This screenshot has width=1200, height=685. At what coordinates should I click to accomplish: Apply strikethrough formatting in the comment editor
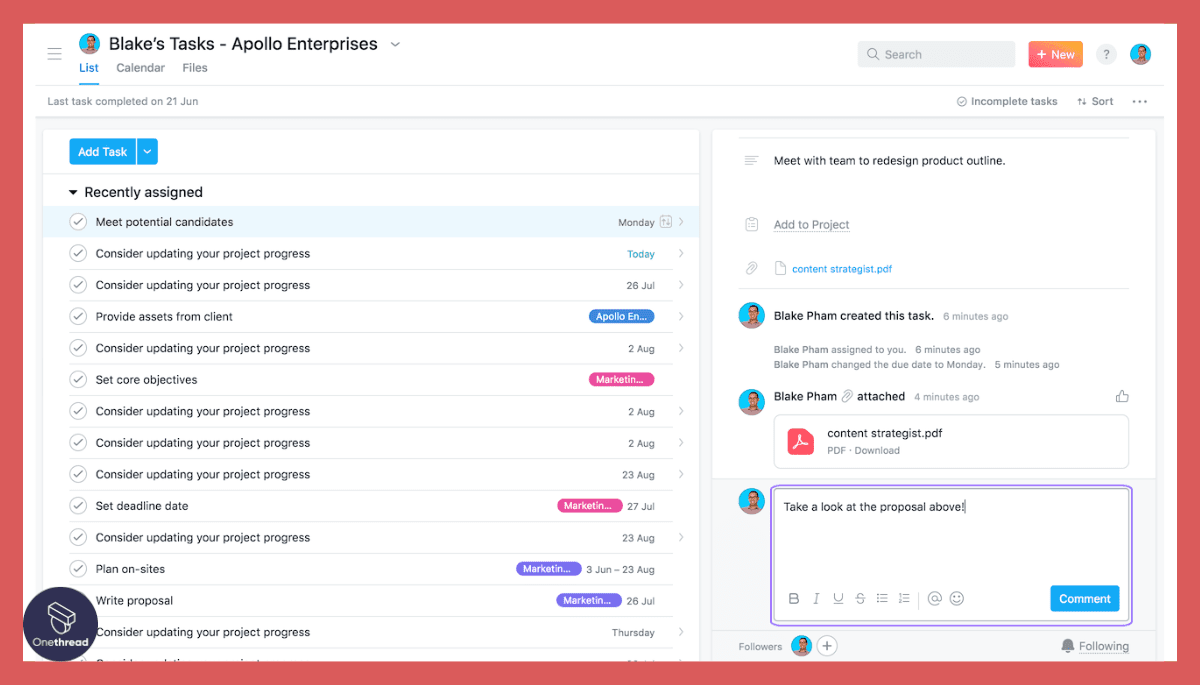click(x=859, y=598)
